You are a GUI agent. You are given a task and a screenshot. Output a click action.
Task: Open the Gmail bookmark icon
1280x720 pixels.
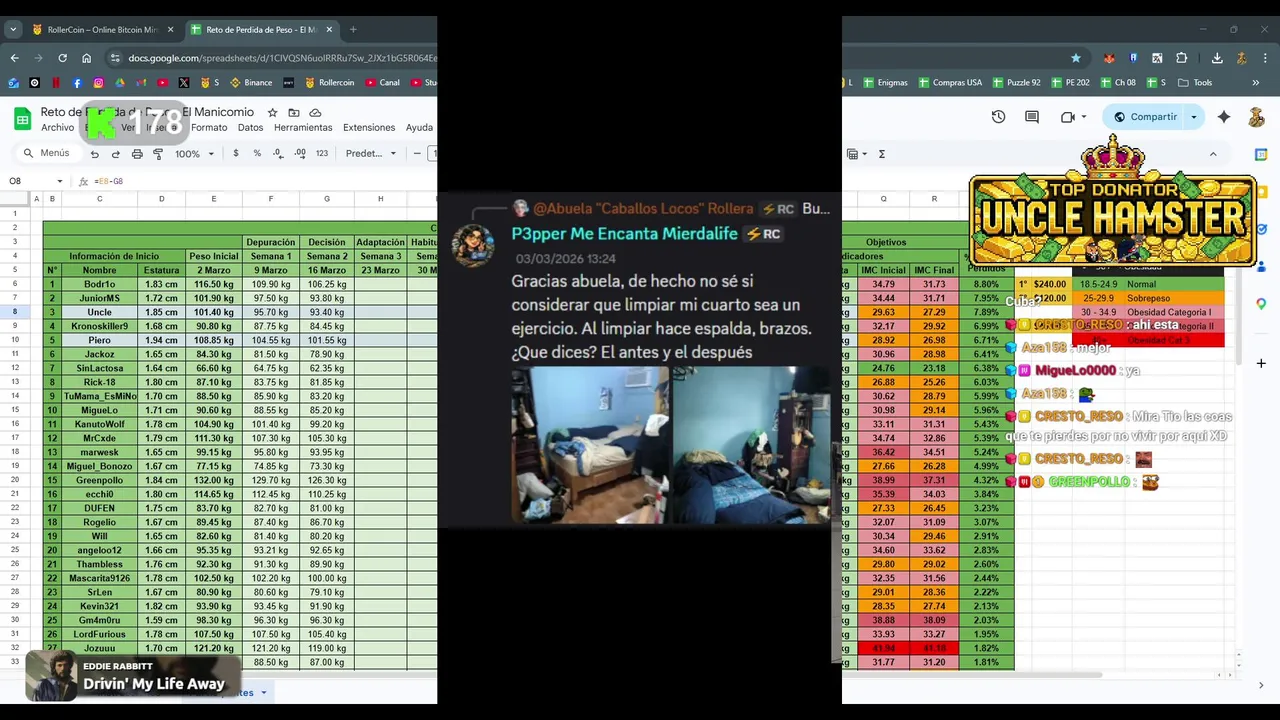[141, 83]
